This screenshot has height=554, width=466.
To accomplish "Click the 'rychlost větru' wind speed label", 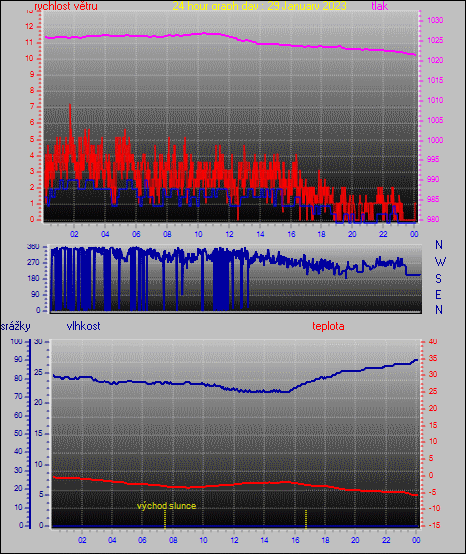I will click(66, 6).
